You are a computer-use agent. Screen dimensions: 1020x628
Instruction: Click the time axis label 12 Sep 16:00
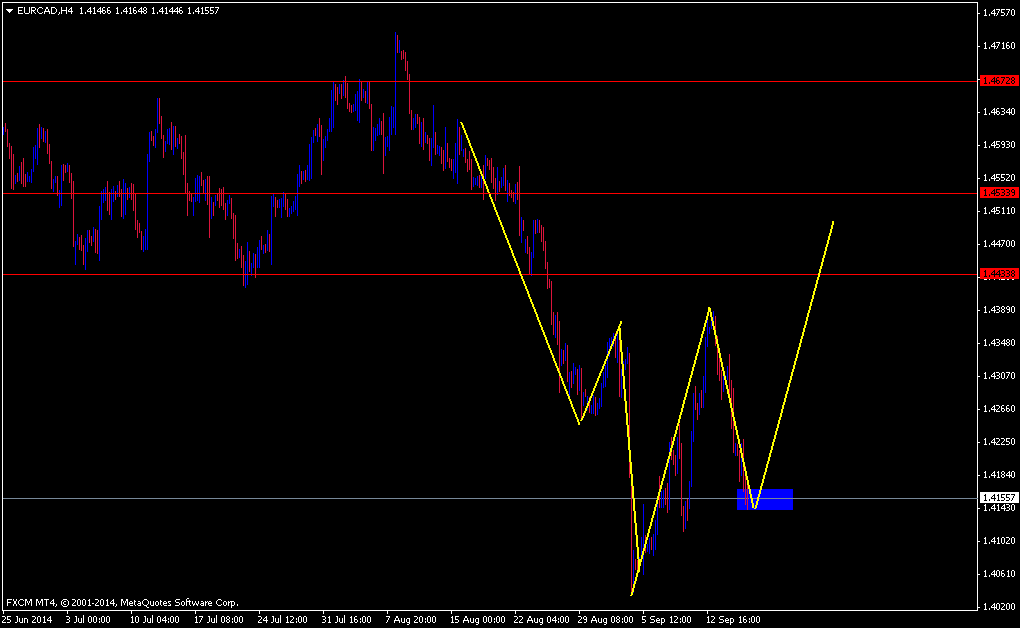click(733, 620)
